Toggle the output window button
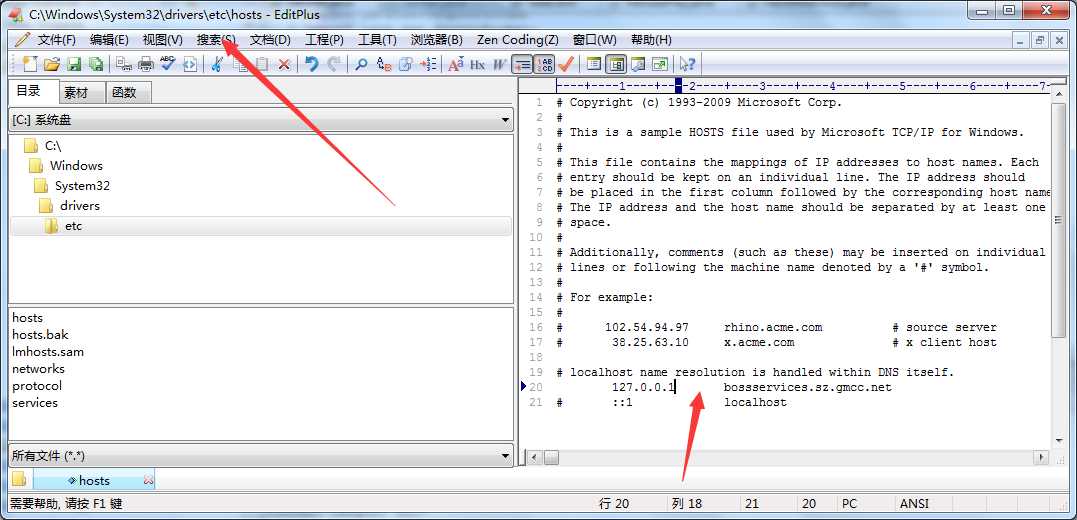 pyautogui.click(x=637, y=65)
